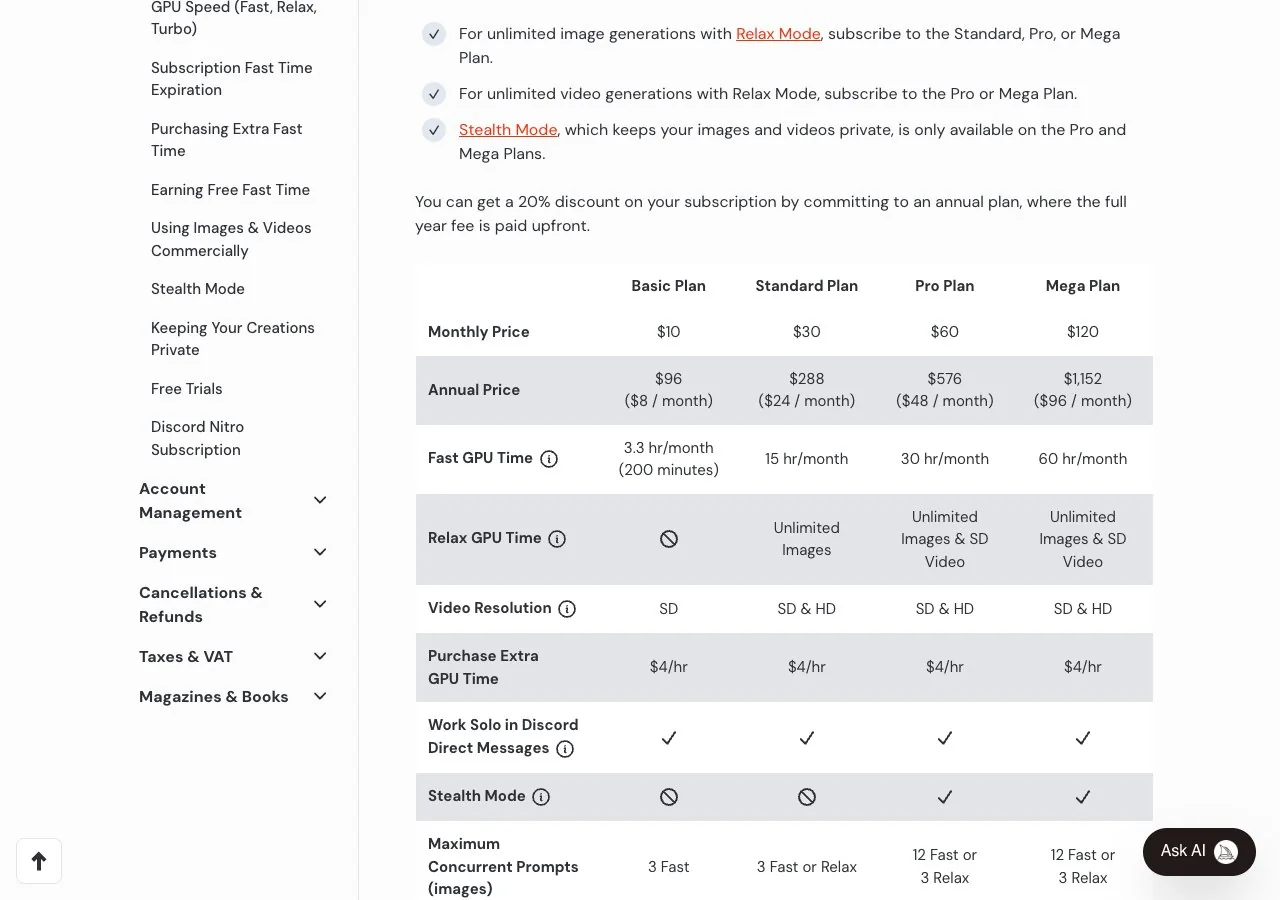Select Using Images & Videos Commercially
Viewport: 1280px width, 900px height.
pyautogui.click(x=231, y=239)
